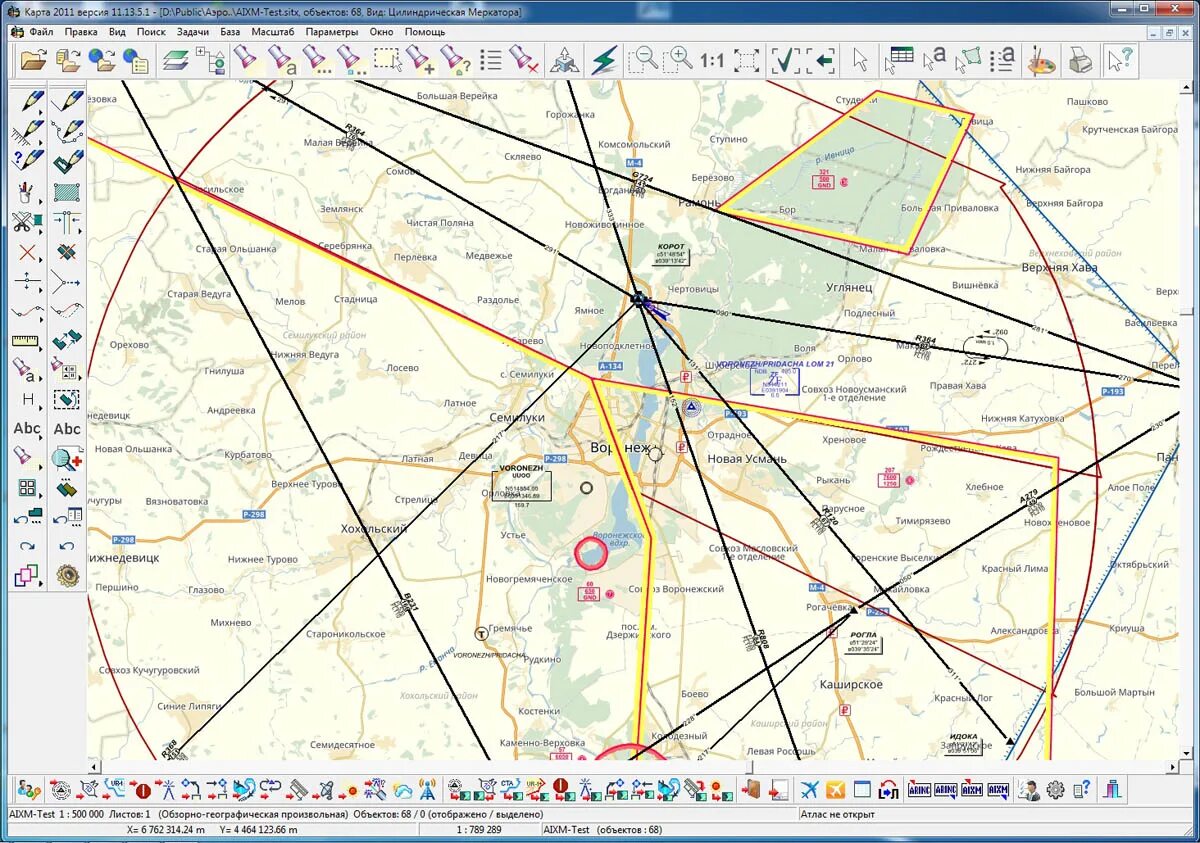Screen dimensions: 1200x843
Task: Click the printer icon
Action: [x=1080, y=60]
